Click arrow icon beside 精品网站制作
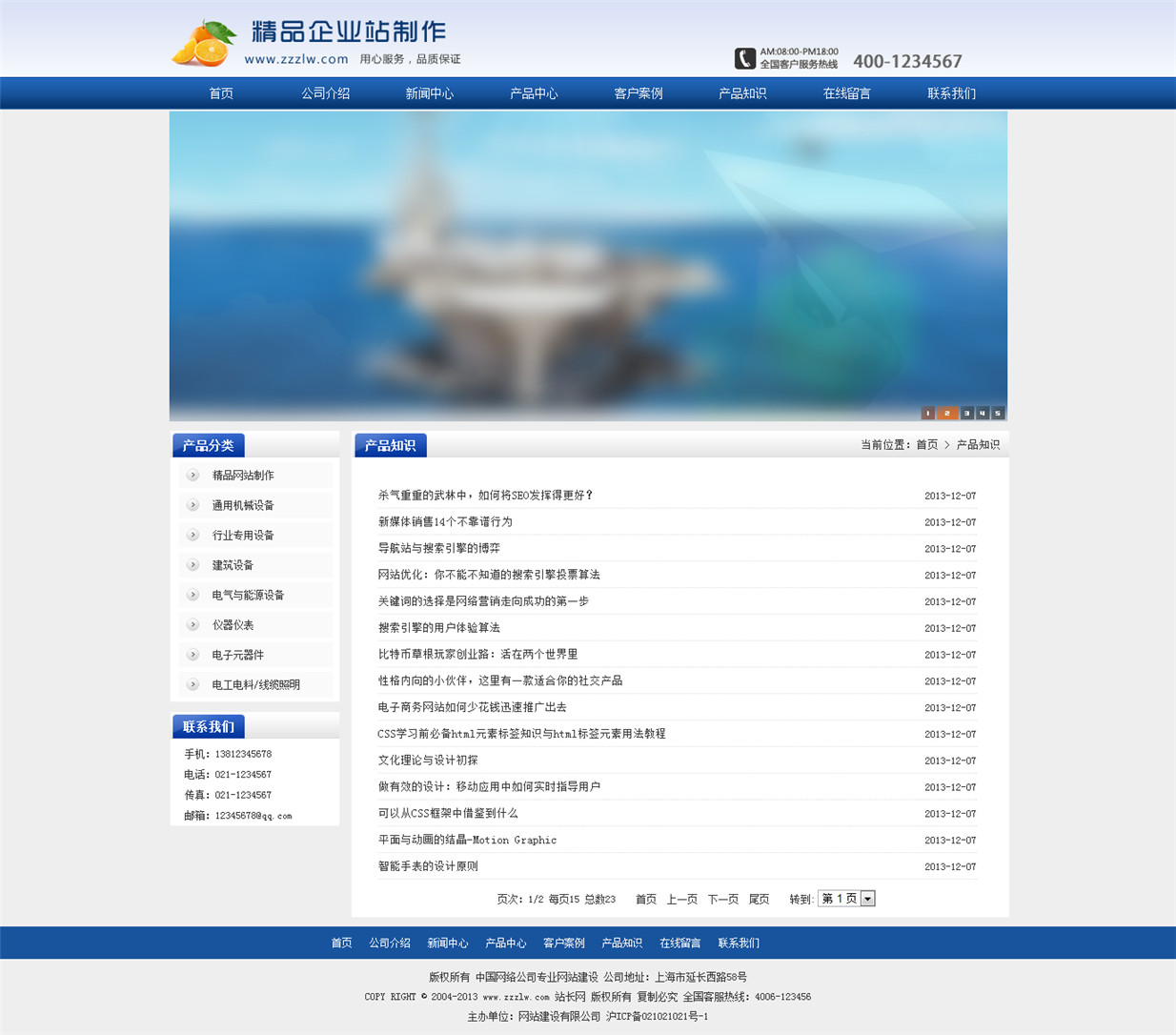 [193, 475]
